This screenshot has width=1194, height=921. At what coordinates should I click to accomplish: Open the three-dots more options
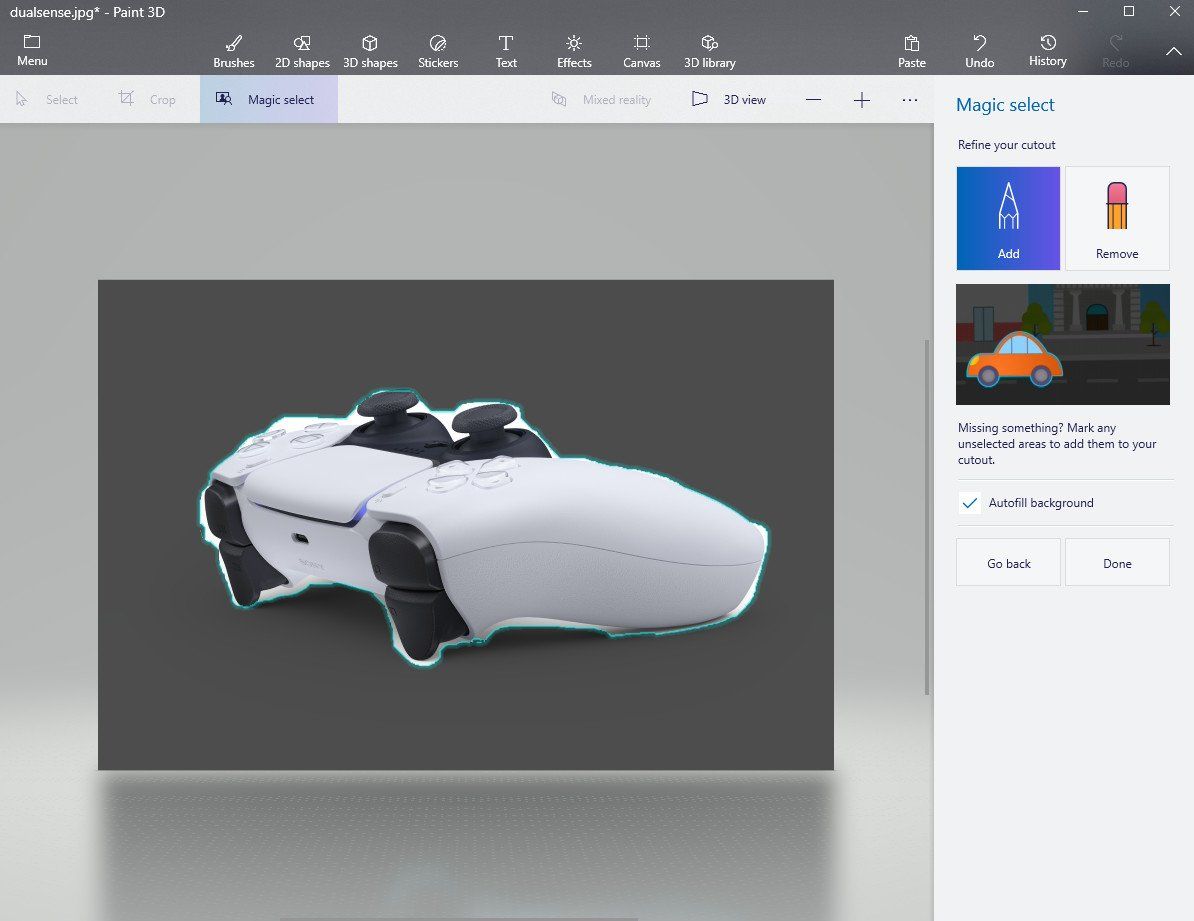point(910,100)
